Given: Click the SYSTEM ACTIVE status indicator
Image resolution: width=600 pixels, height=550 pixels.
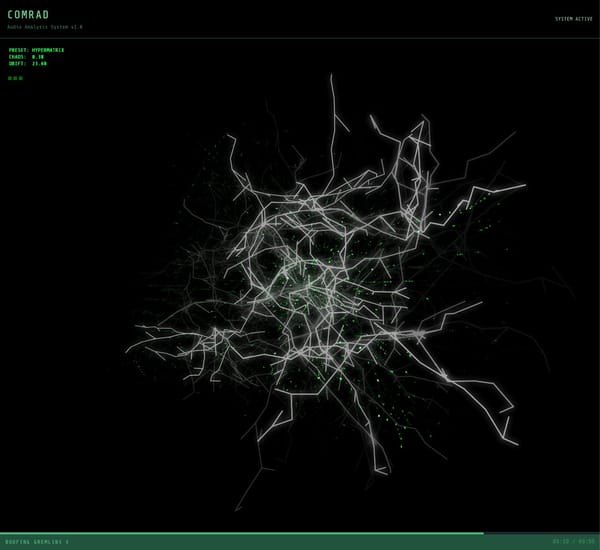Looking at the screenshot, I should tap(574, 19).
